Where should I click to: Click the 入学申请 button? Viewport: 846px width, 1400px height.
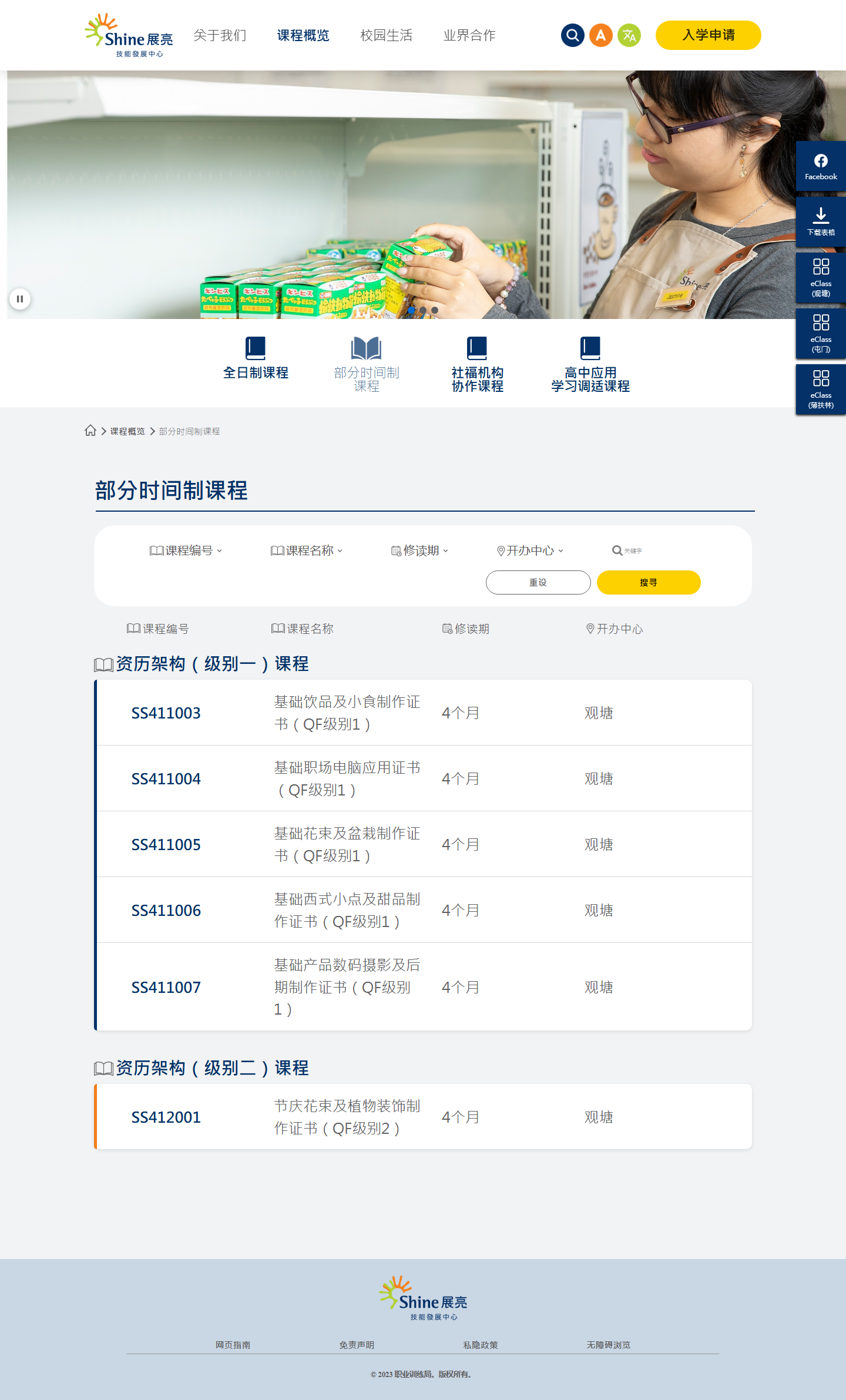click(709, 35)
